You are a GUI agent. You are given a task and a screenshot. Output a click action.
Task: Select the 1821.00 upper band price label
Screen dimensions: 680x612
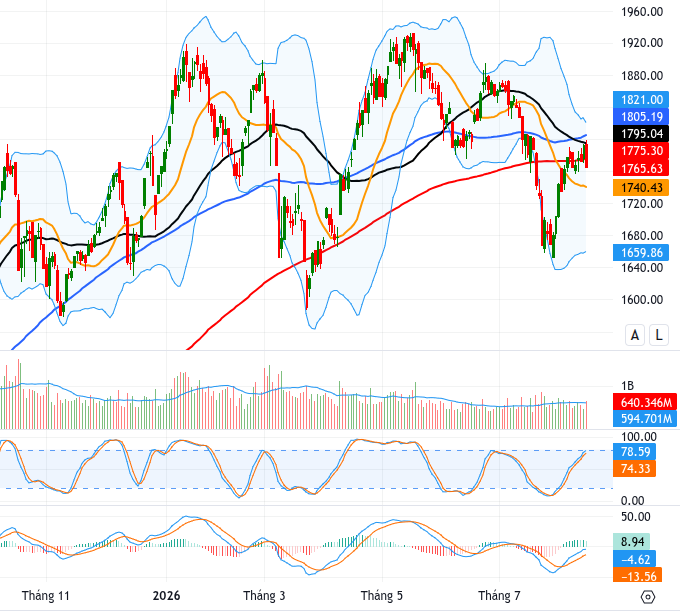(x=641, y=100)
